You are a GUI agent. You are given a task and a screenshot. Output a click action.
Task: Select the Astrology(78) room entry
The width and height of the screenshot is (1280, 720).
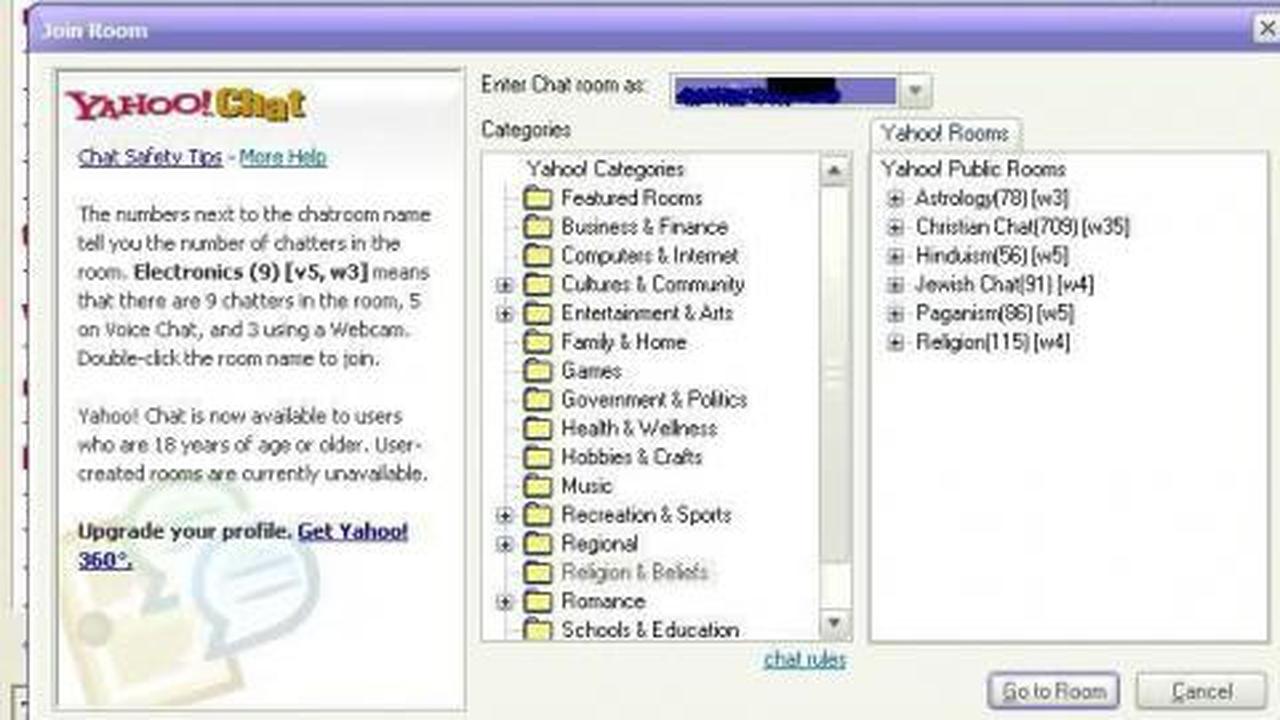tap(992, 199)
